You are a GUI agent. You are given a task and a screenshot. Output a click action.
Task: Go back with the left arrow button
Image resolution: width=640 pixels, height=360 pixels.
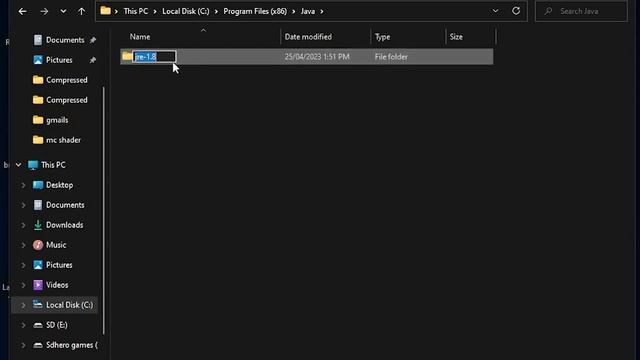coord(22,11)
